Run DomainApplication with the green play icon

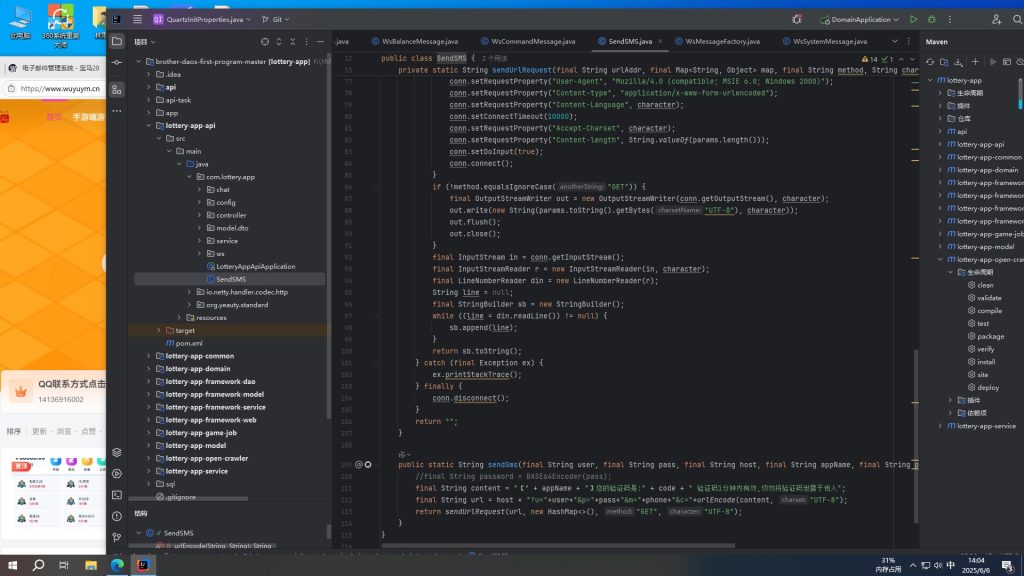tap(914, 20)
